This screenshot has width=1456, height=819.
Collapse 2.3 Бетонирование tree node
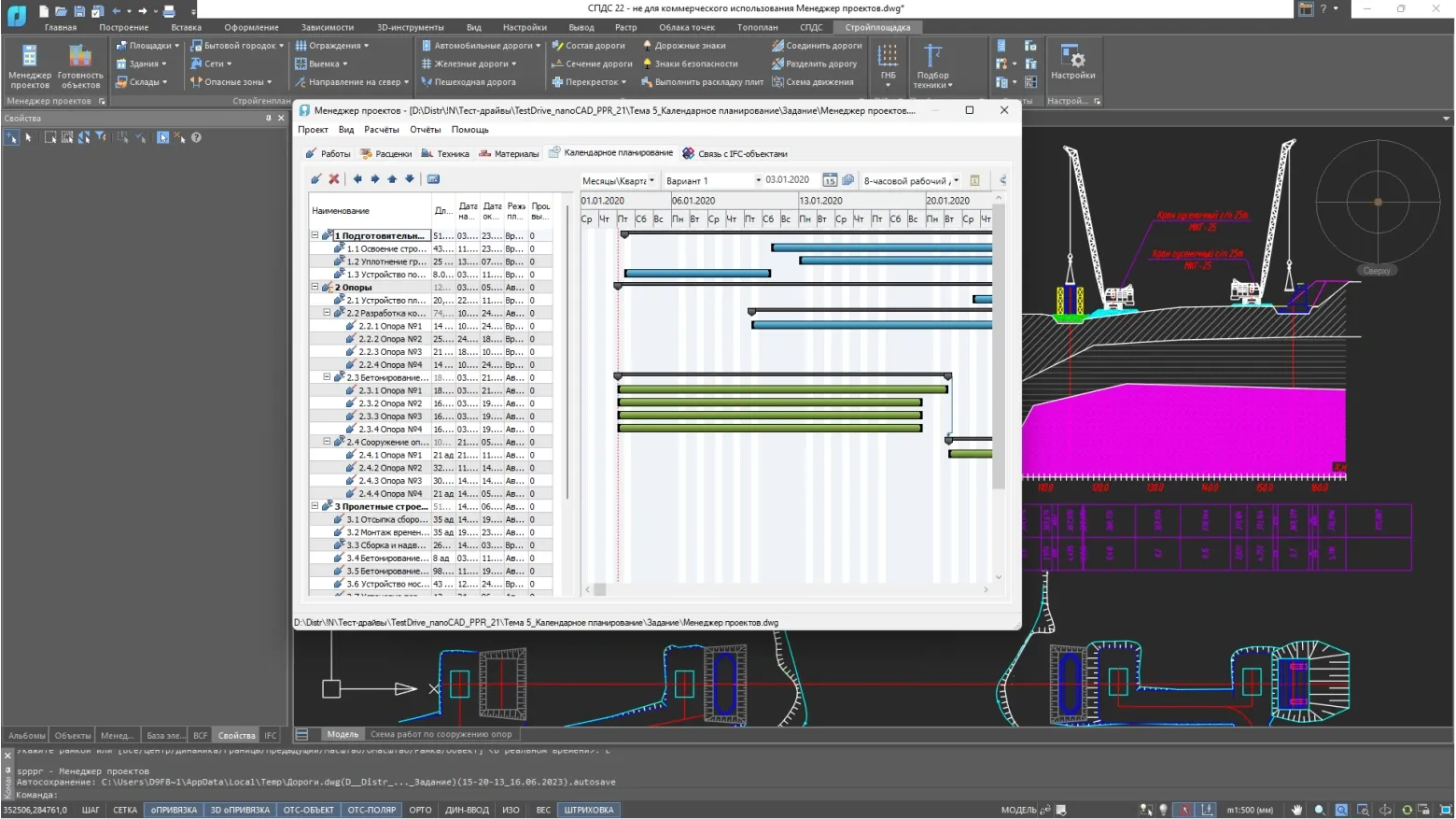[x=327, y=377]
